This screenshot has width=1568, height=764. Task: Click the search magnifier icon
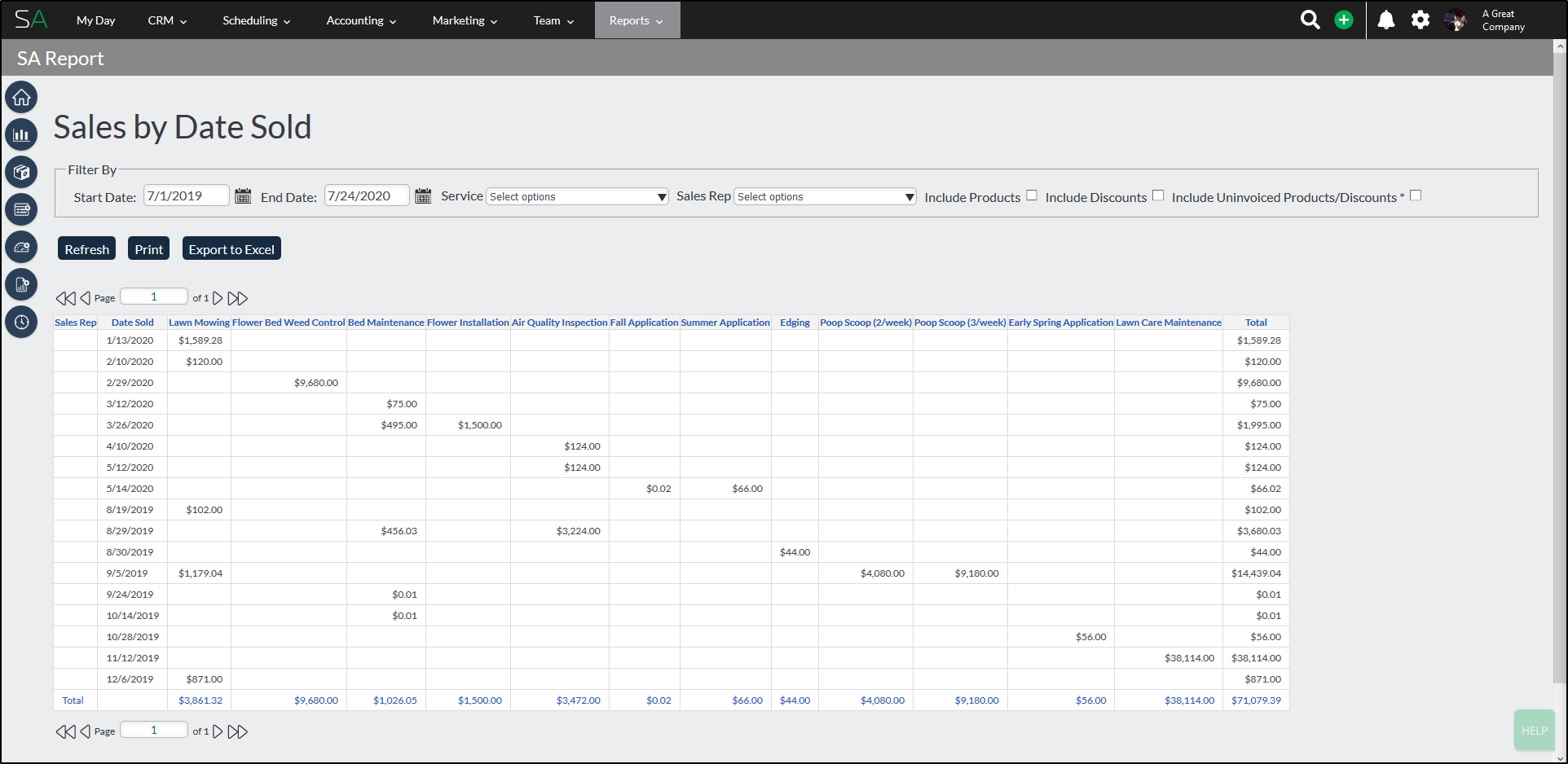[1310, 20]
